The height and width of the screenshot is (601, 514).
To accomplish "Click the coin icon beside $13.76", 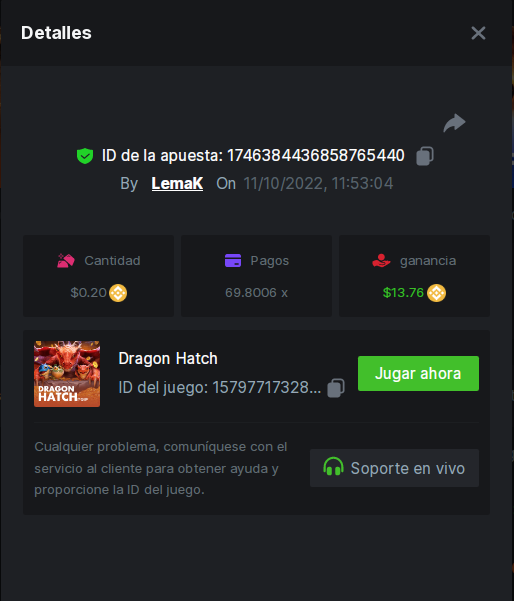I will [437, 293].
